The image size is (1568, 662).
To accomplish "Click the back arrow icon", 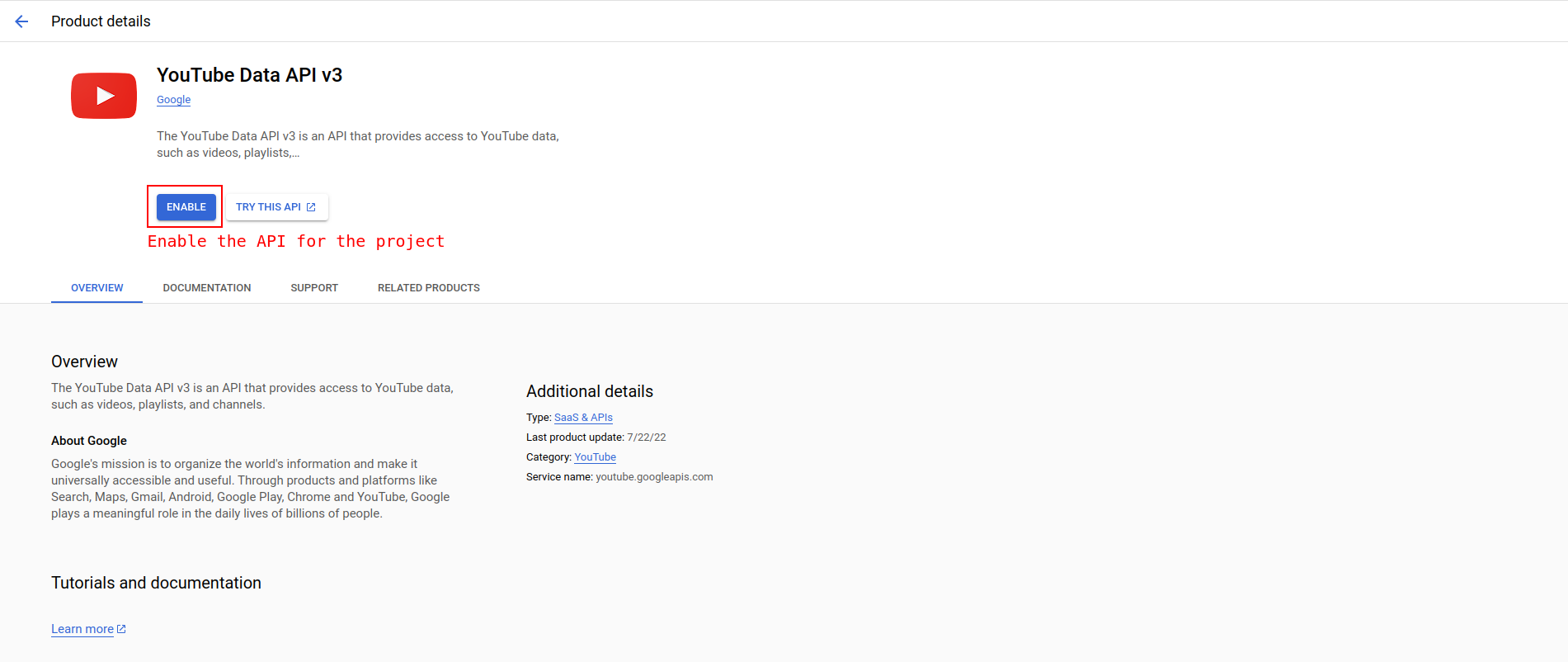I will pyautogui.click(x=21, y=21).
